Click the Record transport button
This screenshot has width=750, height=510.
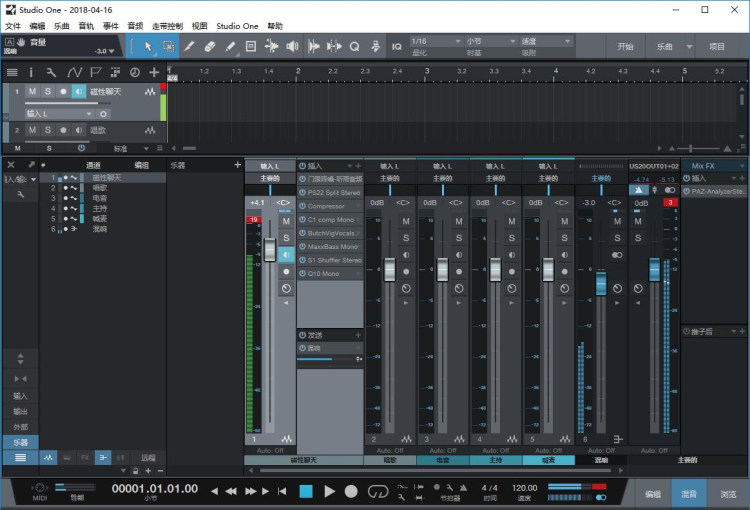351,491
